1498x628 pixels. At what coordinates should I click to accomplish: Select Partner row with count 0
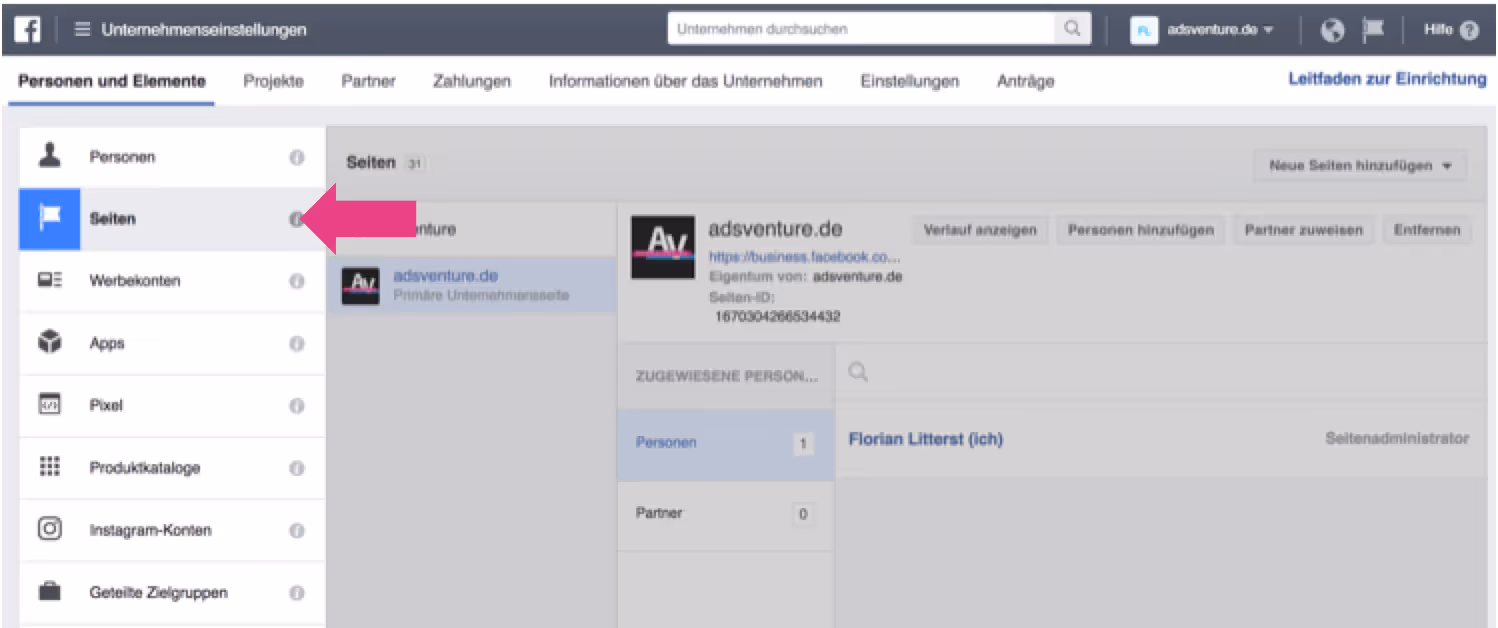click(x=725, y=514)
